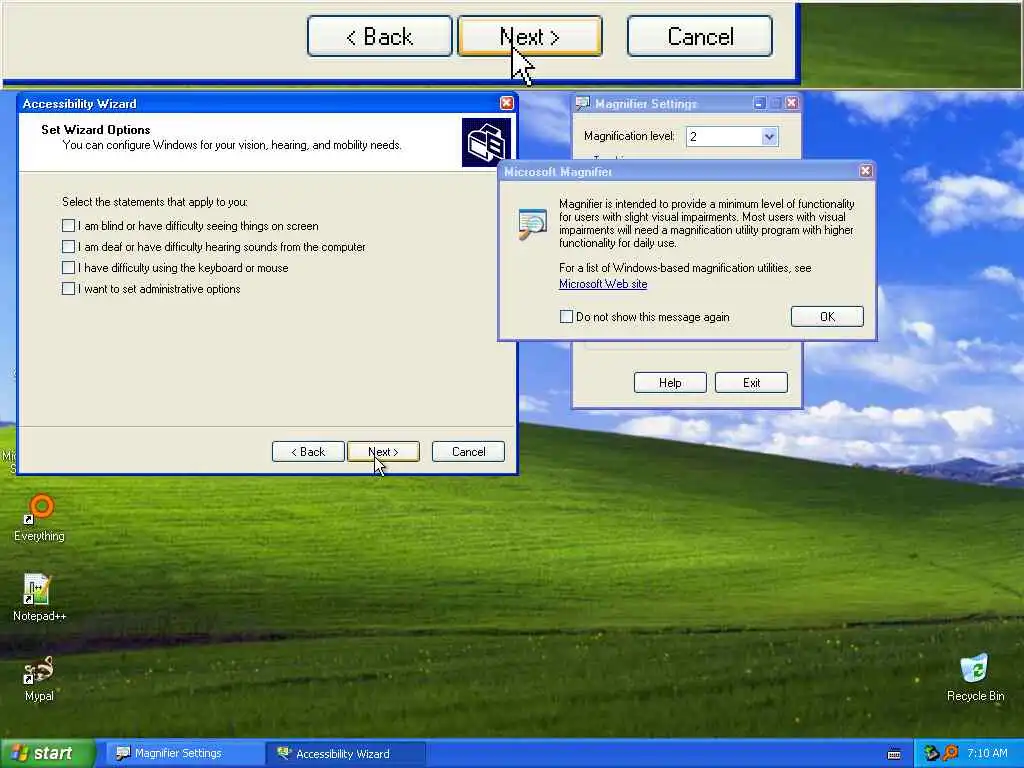This screenshot has width=1024, height=768.
Task: Click Next in the Accessibility Wizard window
Action: (x=383, y=452)
